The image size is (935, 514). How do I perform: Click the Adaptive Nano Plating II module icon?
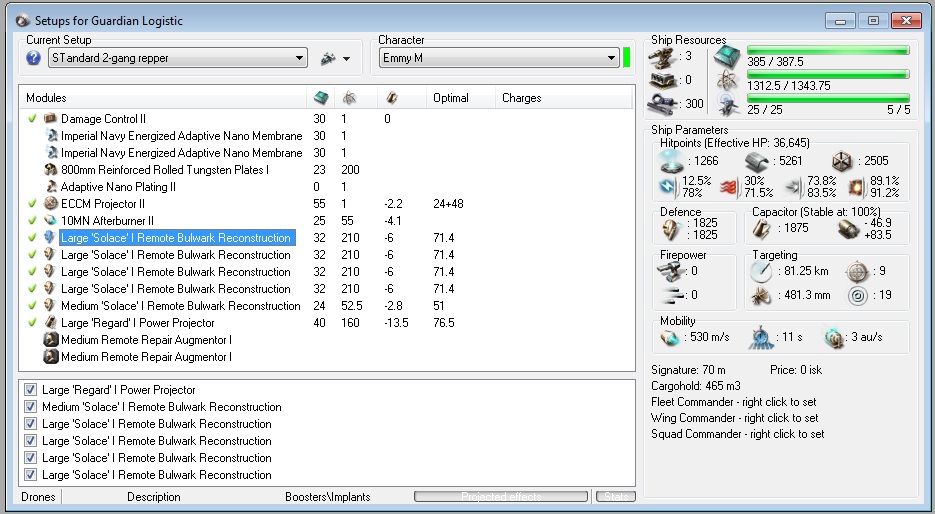click(x=50, y=187)
